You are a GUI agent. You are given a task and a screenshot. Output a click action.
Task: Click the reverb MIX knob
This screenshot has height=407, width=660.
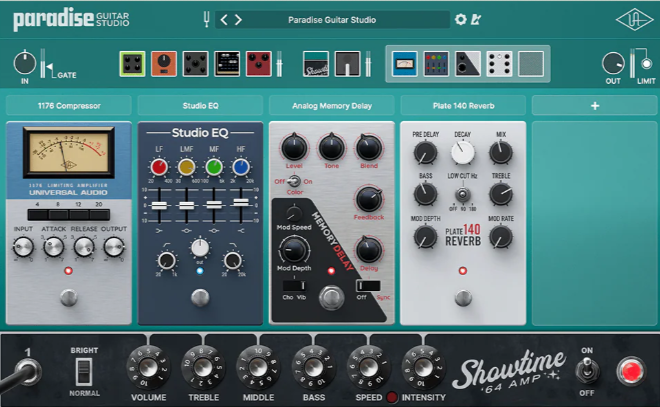click(x=500, y=152)
